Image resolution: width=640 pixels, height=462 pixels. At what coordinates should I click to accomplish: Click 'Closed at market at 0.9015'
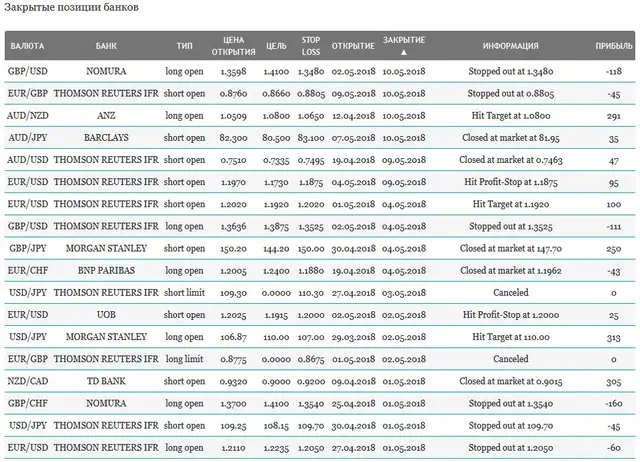point(511,381)
